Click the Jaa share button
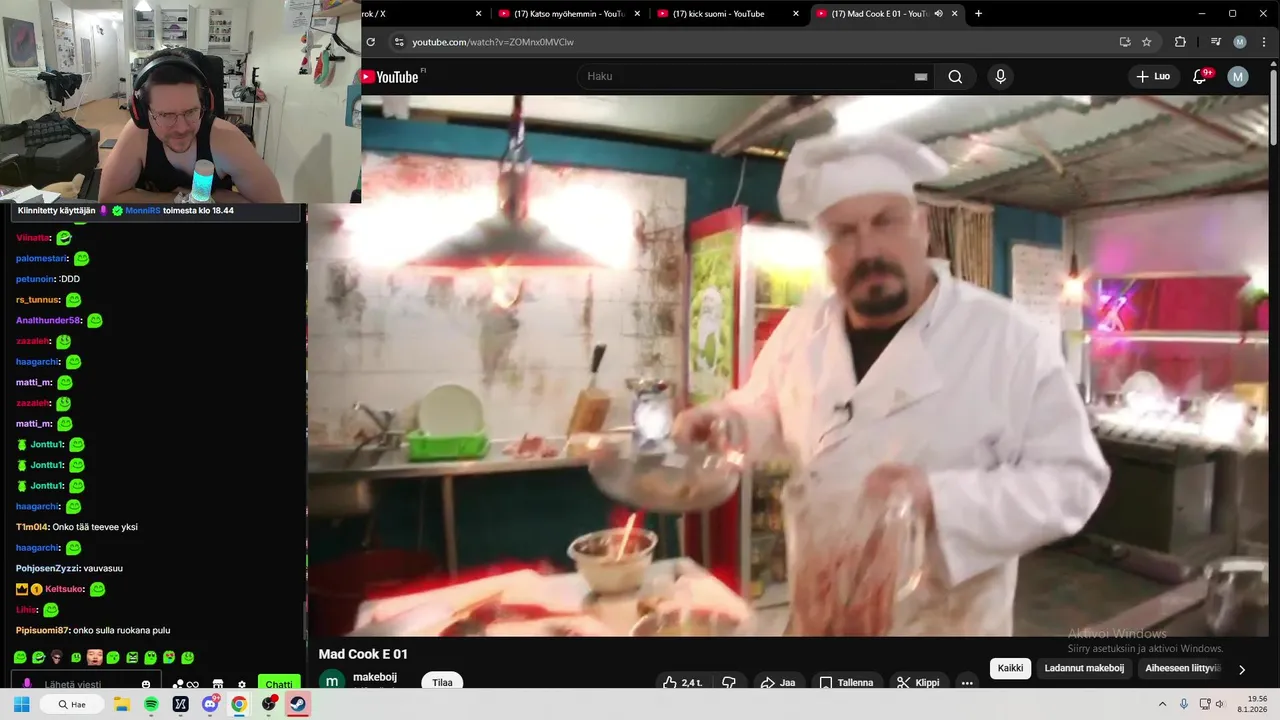 click(x=777, y=683)
